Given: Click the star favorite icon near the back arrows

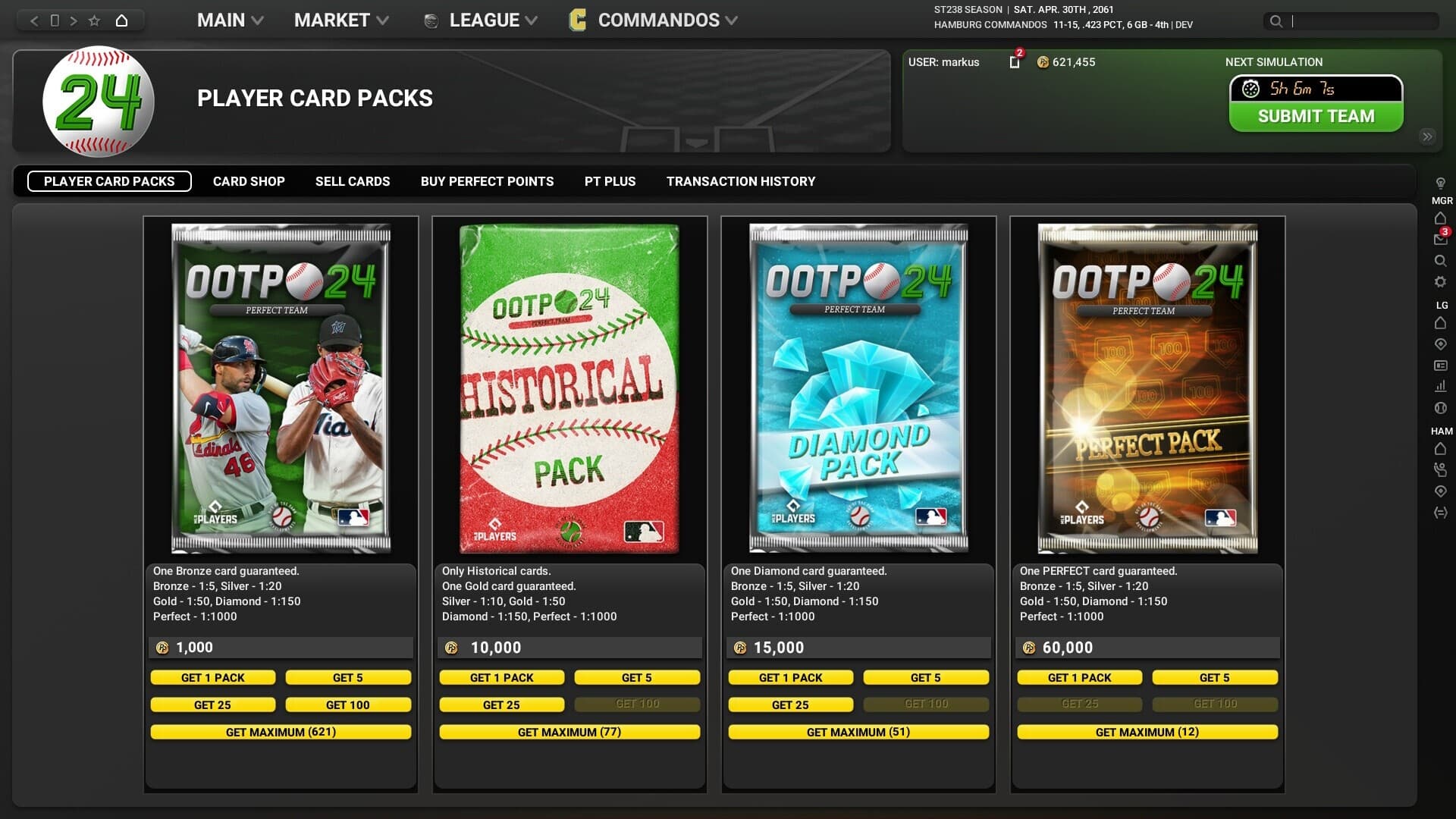Looking at the screenshot, I should click(x=96, y=20).
